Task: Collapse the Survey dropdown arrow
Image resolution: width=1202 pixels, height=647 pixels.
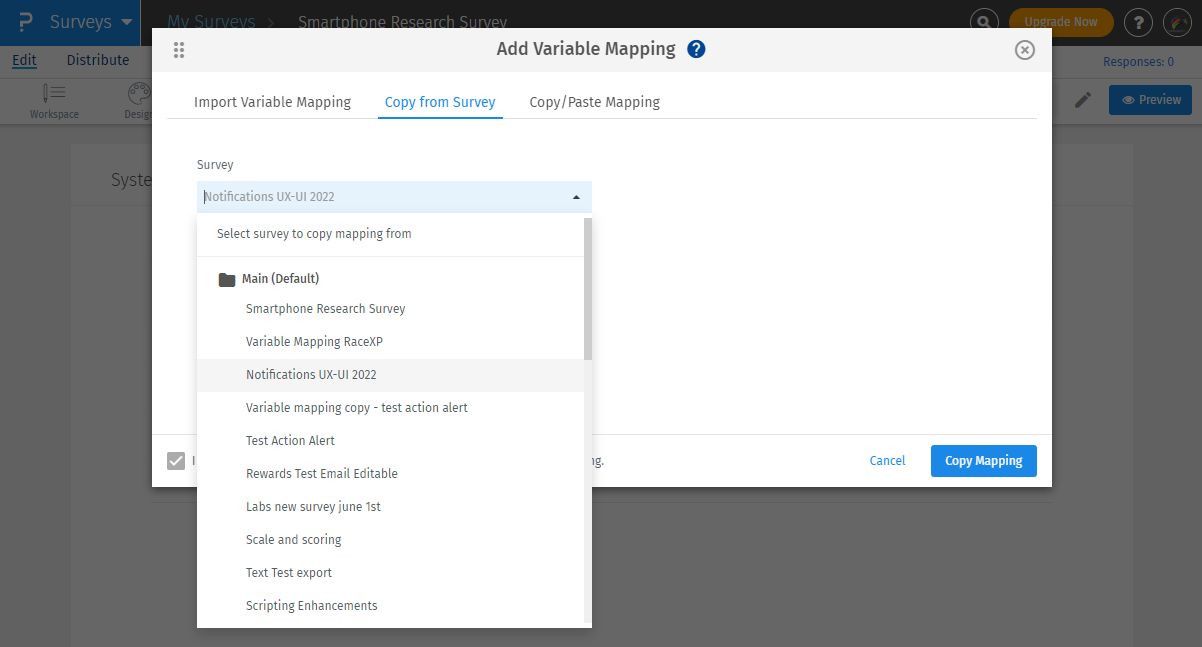Action: [576, 197]
